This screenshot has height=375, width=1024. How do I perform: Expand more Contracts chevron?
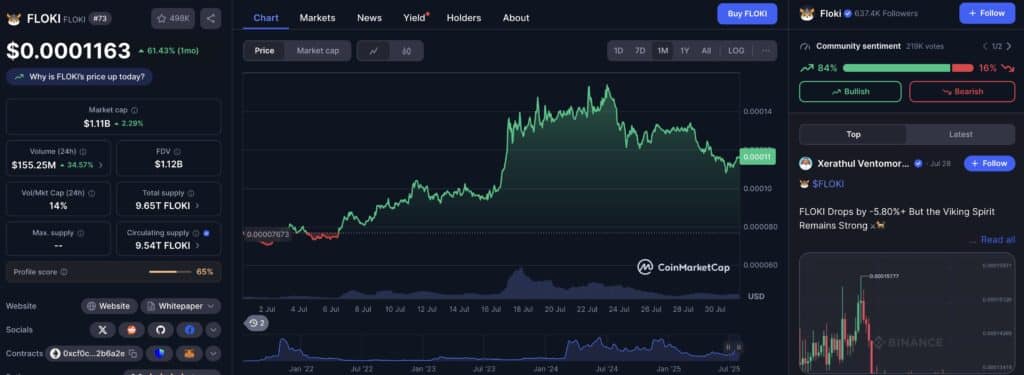(x=214, y=353)
